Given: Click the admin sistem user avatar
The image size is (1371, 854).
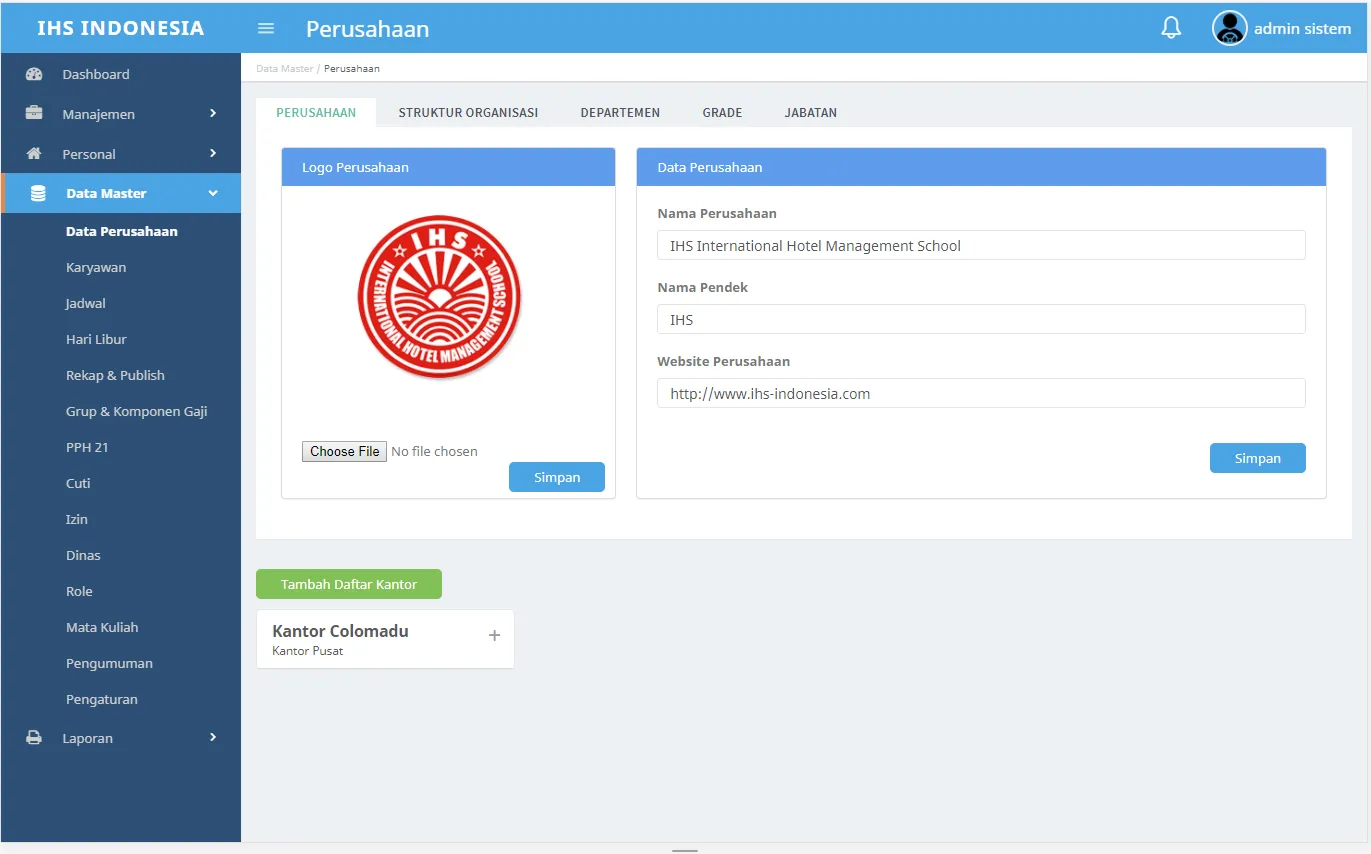Looking at the screenshot, I should click(x=1229, y=28).
